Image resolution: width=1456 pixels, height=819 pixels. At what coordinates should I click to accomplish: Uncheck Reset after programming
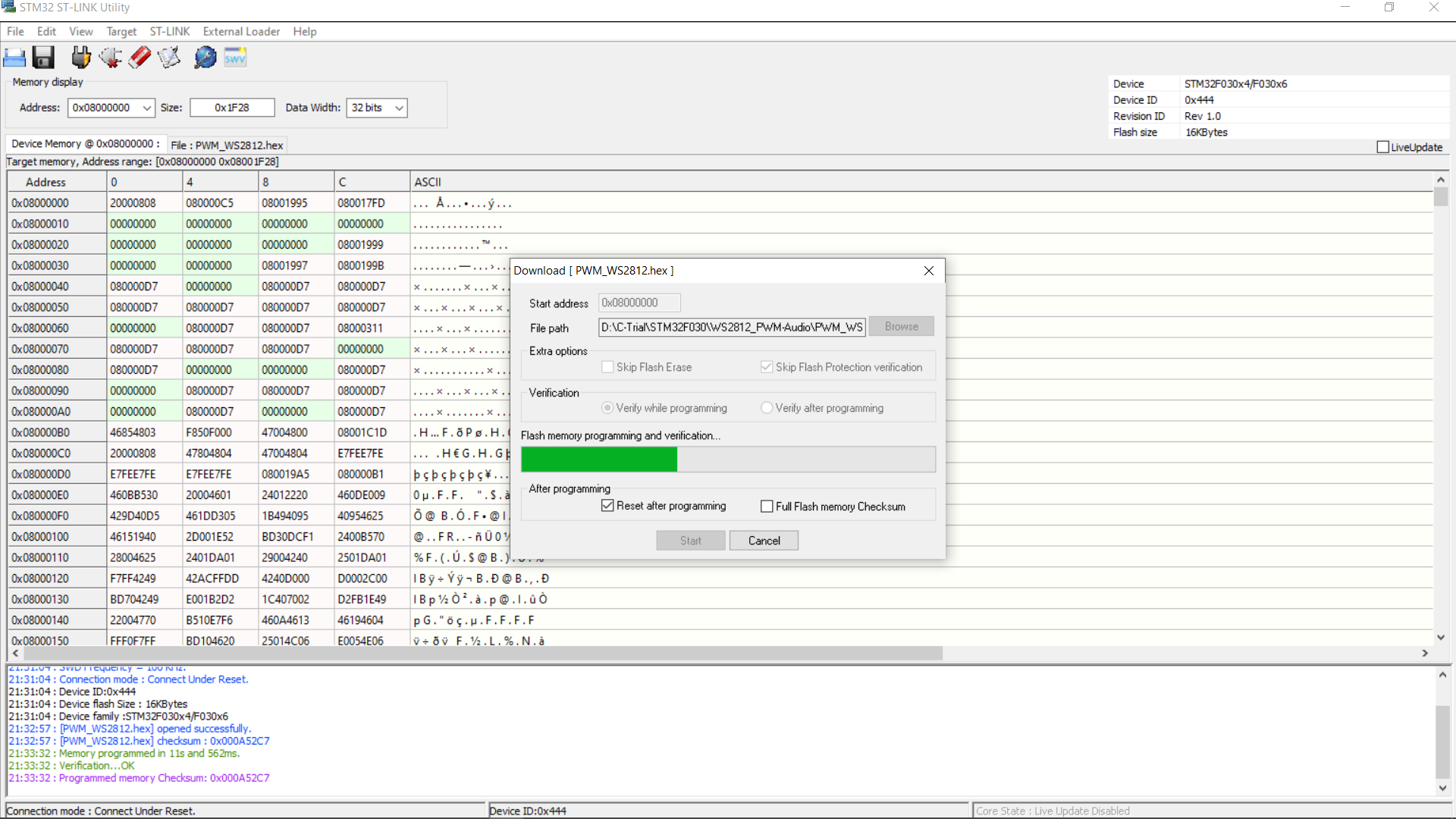pyautogui.click(x=607, y=506)
